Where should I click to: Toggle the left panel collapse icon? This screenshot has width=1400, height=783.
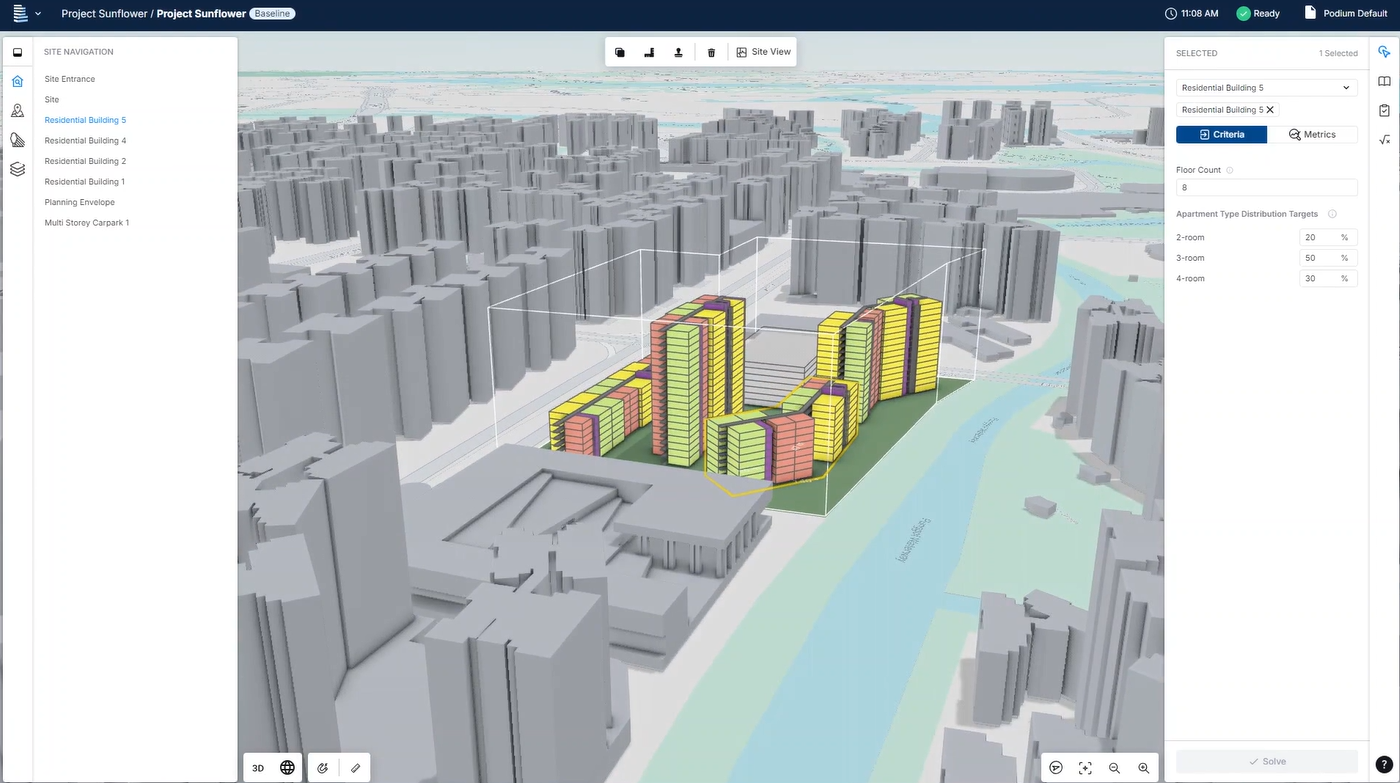pyautogui.click(x=17, y=52)
